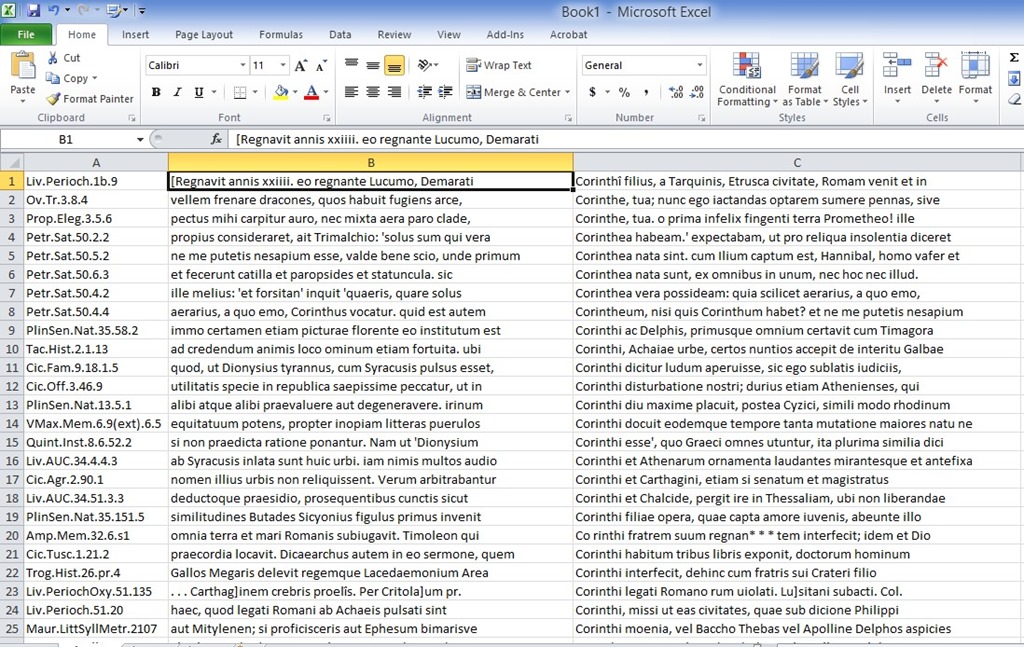Open Conditional Formatting options
Viewport: 1024px width, 647px height.
[747, 80]
